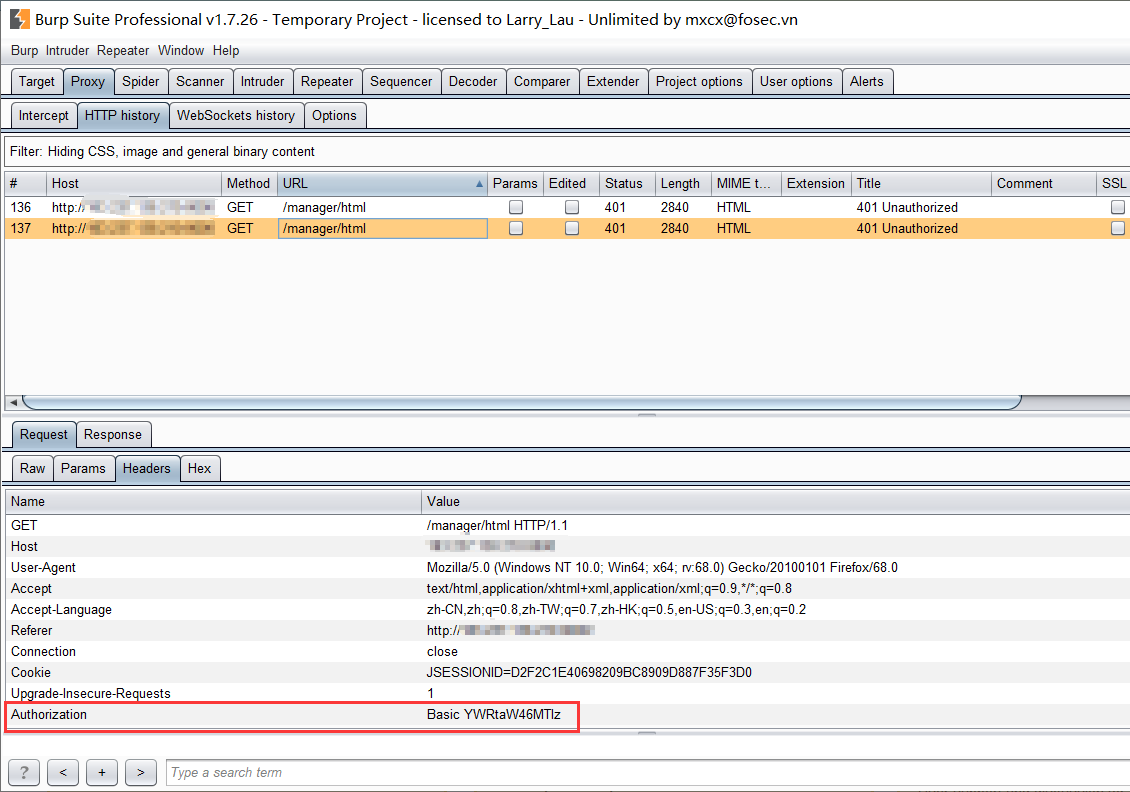Switch to the Repeater main tab

coord(327,81)
